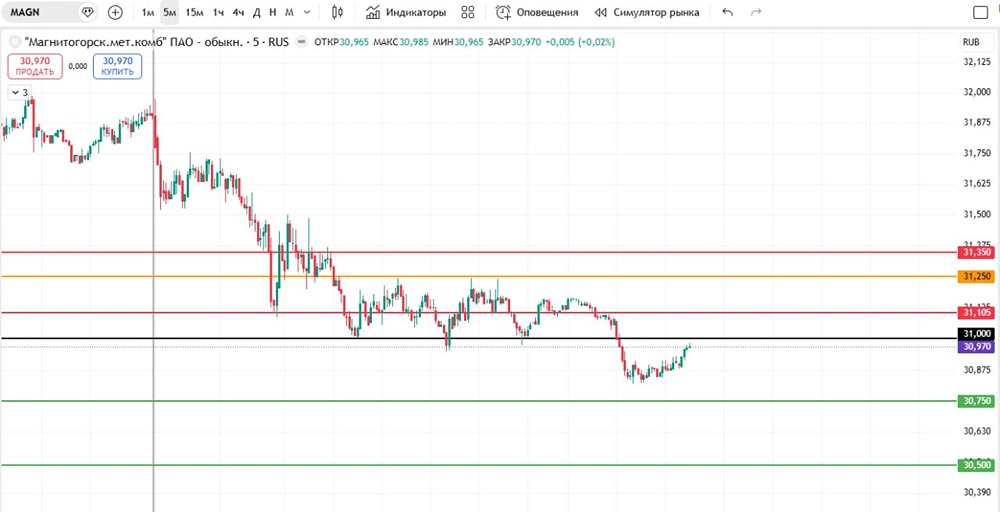Toggle the market status dot next to RUS

[304, 42]
